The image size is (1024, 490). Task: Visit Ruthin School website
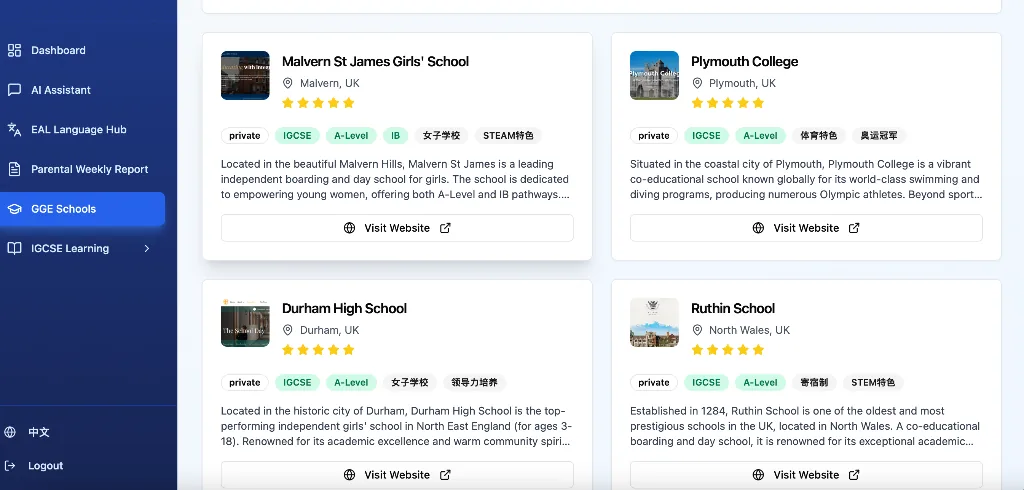[806, 475]
